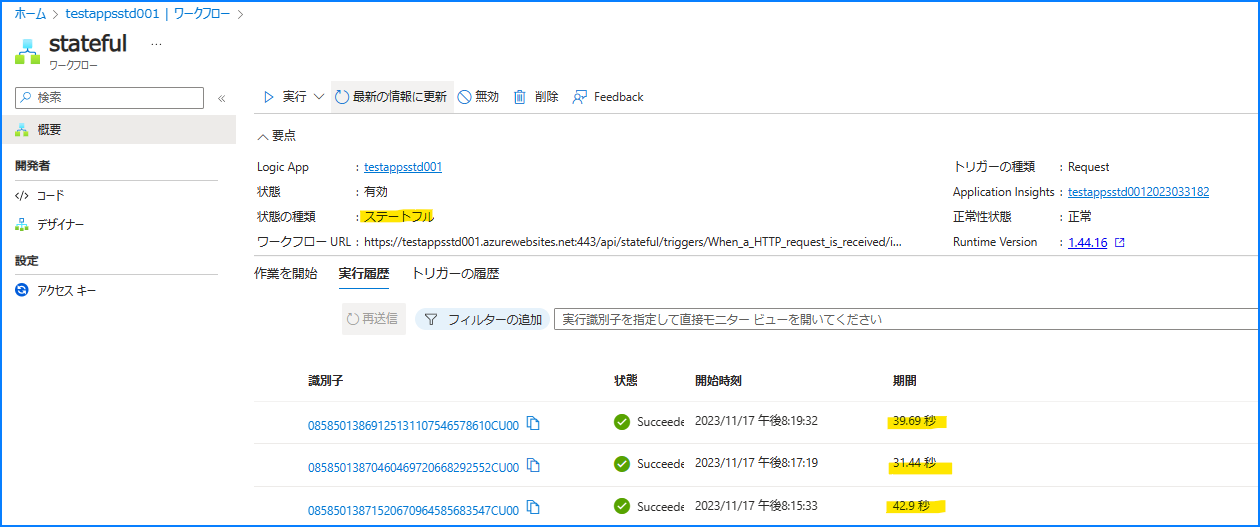The width and height of the screenshot is (1260, 527).
Task: Copy identifier of run ending 292552CU00
Action: (533, 466)
